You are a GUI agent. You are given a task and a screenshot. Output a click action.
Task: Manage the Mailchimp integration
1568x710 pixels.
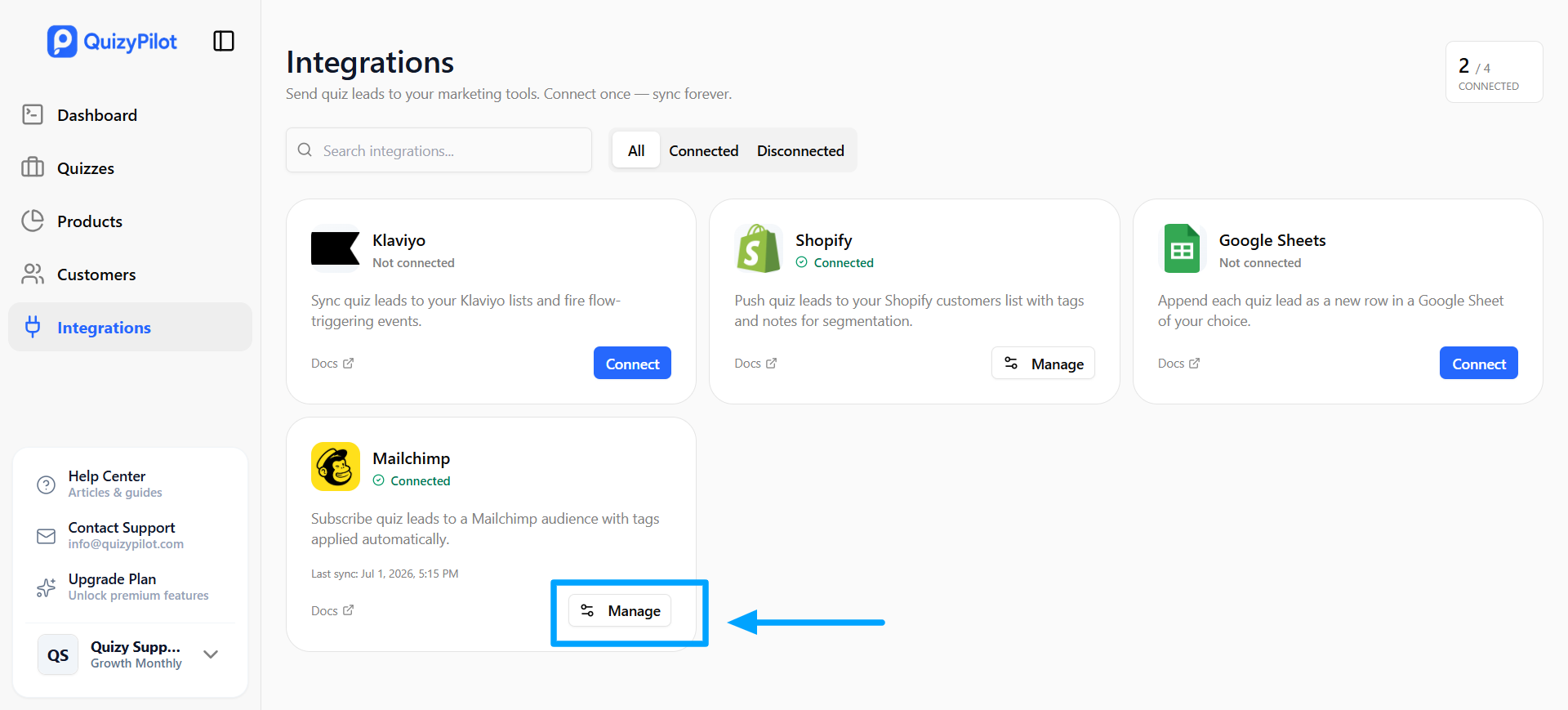[620, 610]
